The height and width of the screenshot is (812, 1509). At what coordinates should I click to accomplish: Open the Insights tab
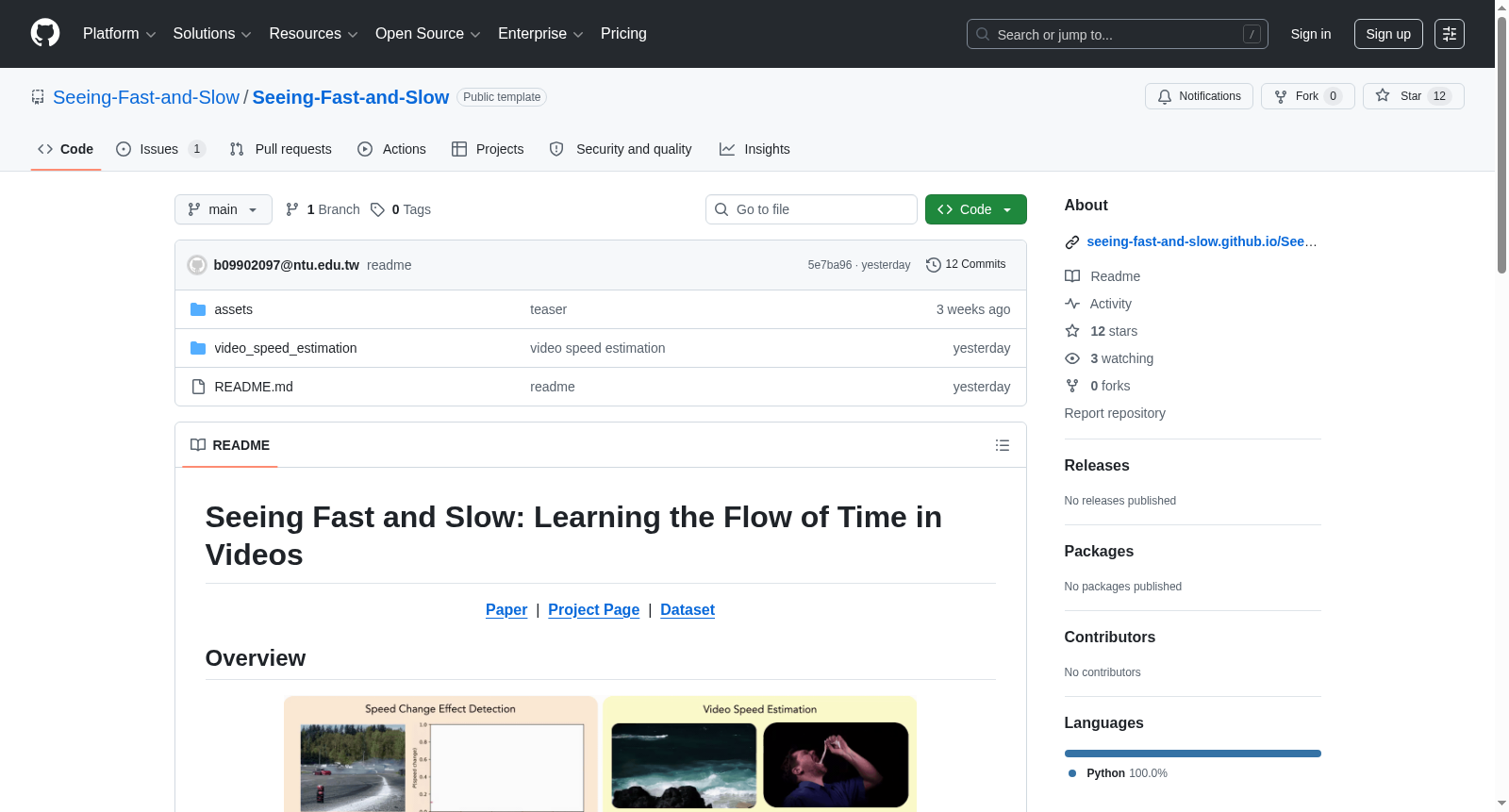tap(754, 149)
